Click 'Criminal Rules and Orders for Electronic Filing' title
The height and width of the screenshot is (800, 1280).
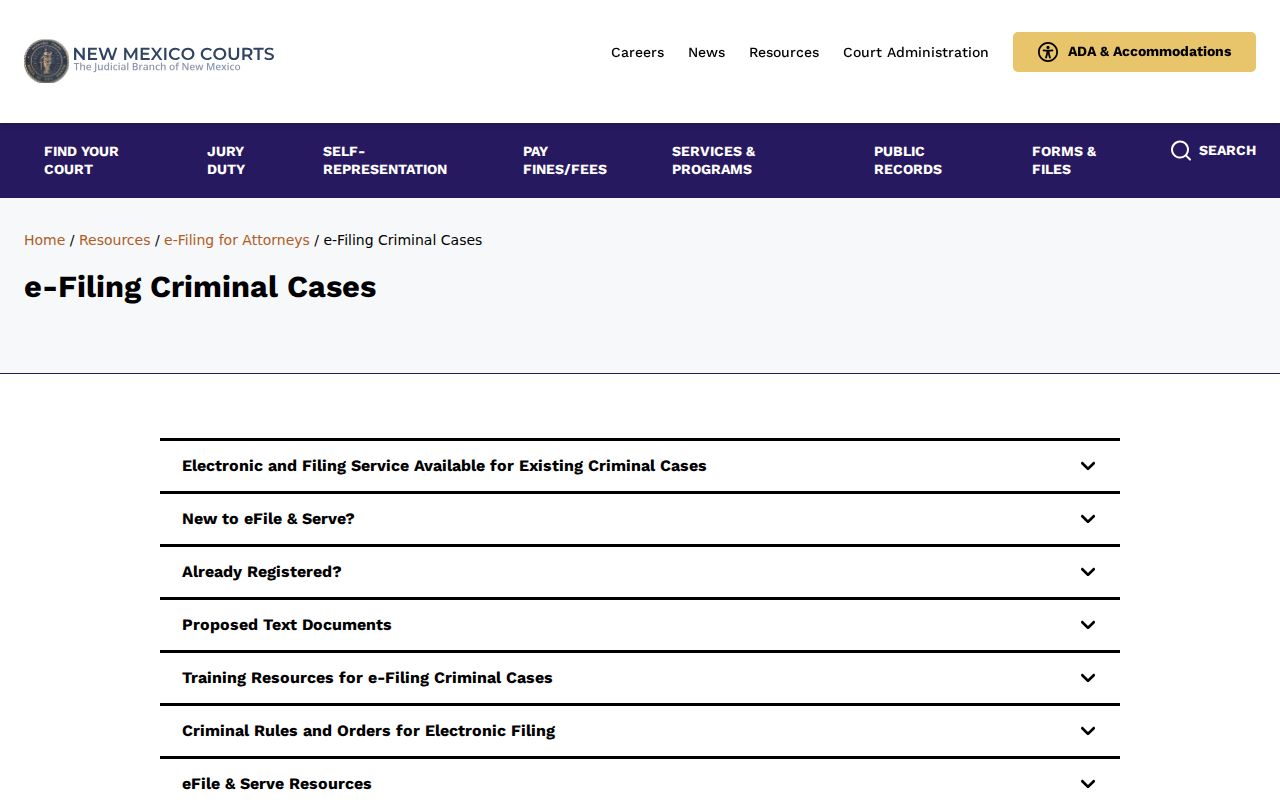(368, 731)
